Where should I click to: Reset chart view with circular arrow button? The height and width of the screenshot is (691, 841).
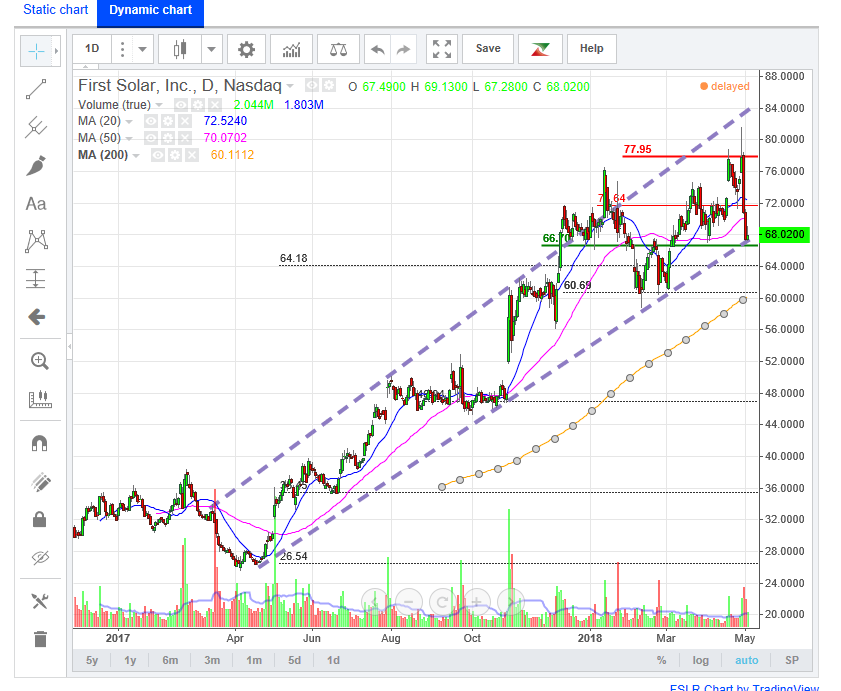(x=442, y=602)
